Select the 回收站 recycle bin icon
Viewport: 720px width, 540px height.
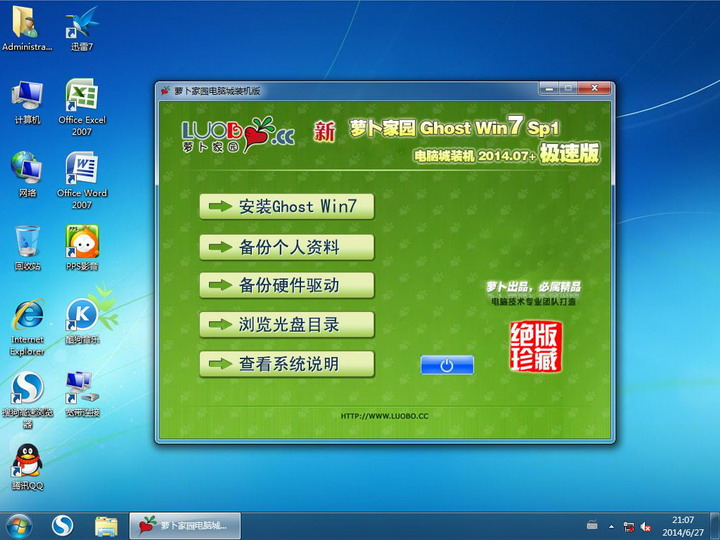27,248
